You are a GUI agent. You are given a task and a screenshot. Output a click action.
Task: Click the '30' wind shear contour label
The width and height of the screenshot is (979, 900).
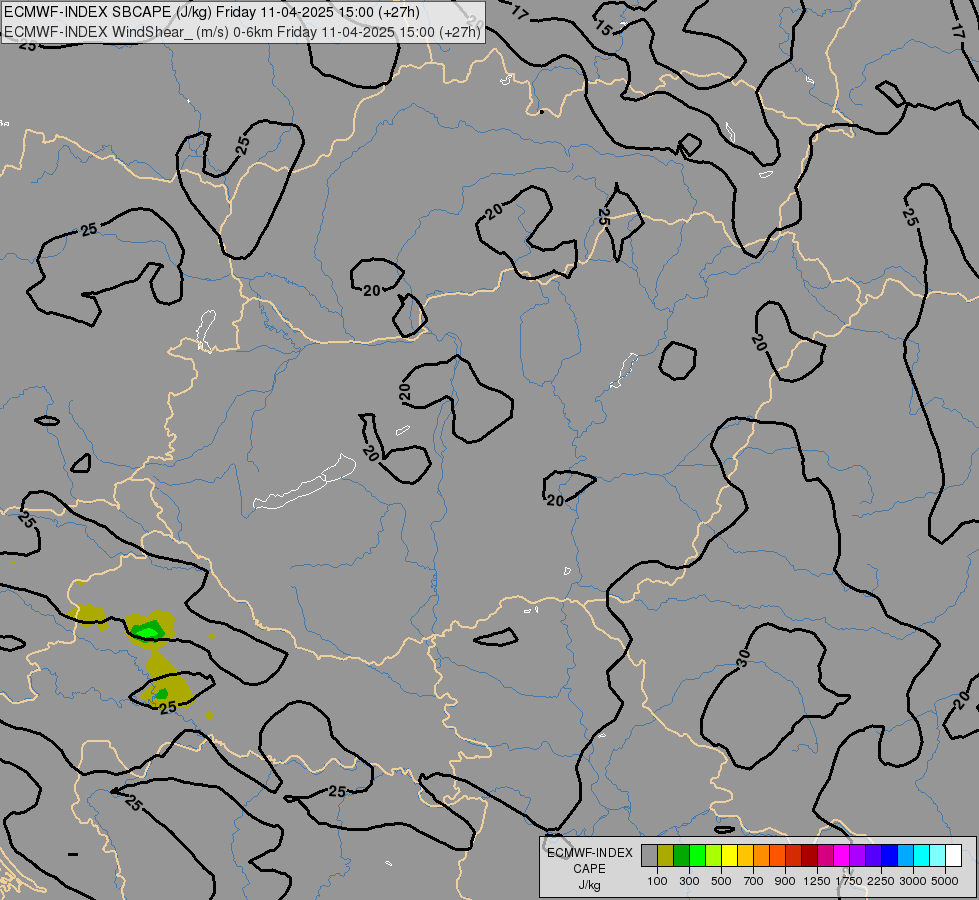click(x=742, y=658)
